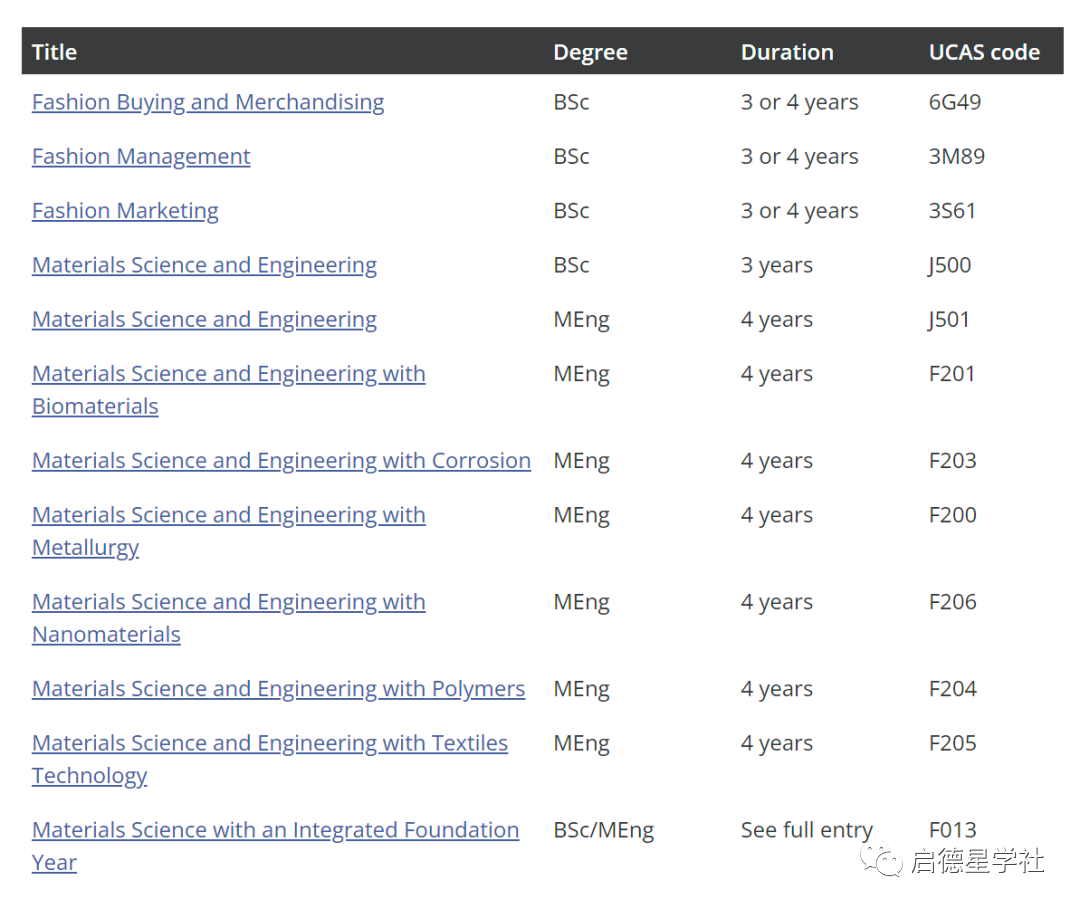Open the Fashion Management course link
This screenshot has width=1080, height=909.
tap(141, 157)
